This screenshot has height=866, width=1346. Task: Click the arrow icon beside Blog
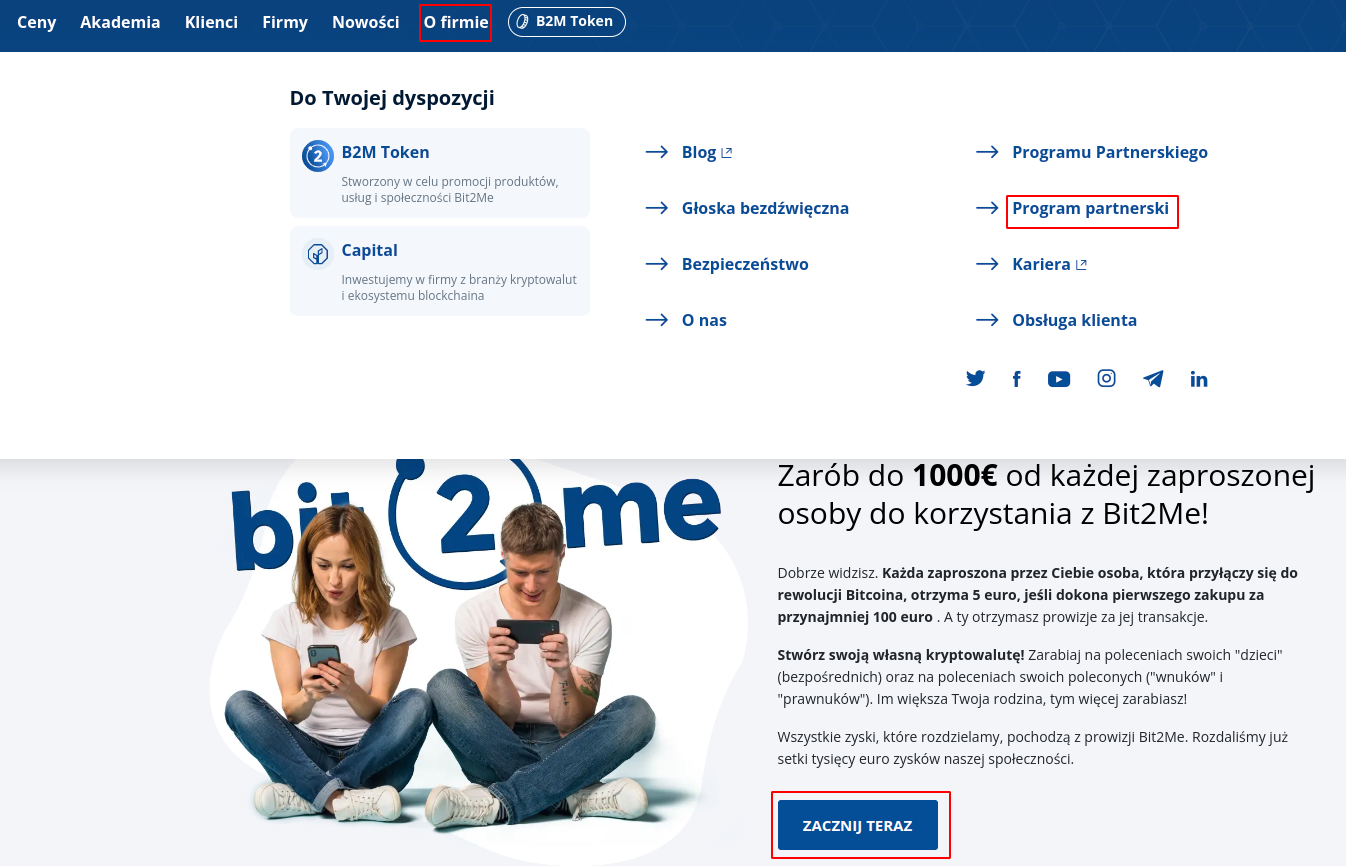(x=657, y=152)
